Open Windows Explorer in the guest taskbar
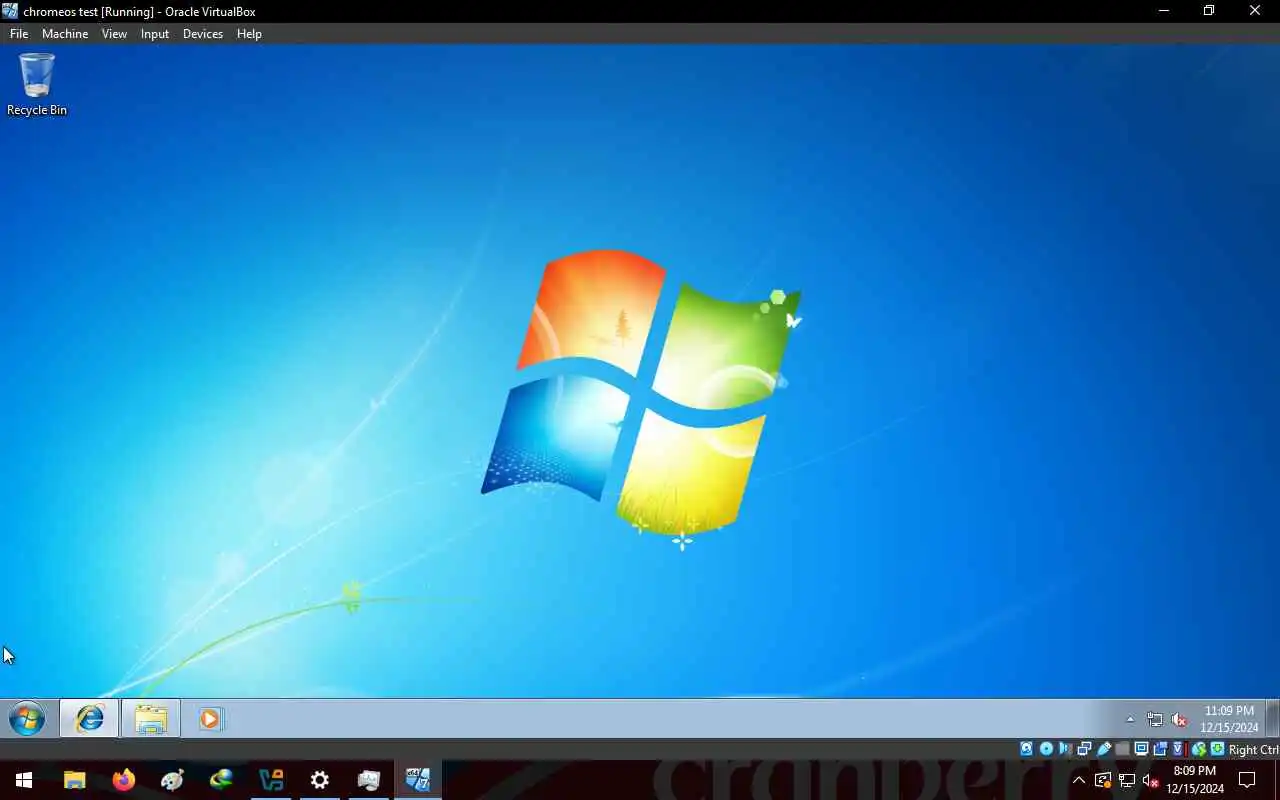The image size is (1280, 800). click(151, 718)
